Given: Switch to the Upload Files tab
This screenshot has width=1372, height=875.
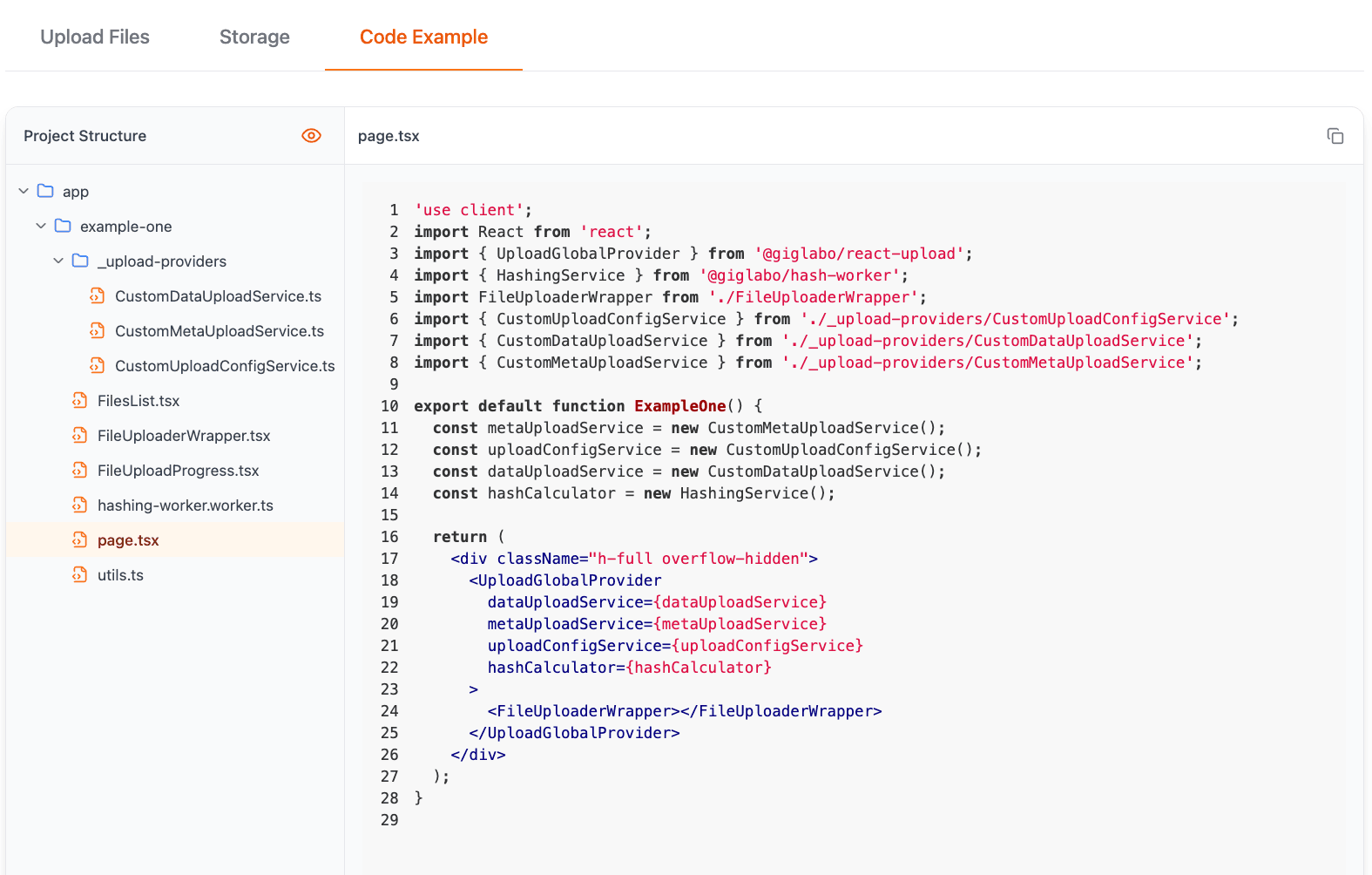Looking at the screenshot, I should pyautogui.click(x=95, y=37).
